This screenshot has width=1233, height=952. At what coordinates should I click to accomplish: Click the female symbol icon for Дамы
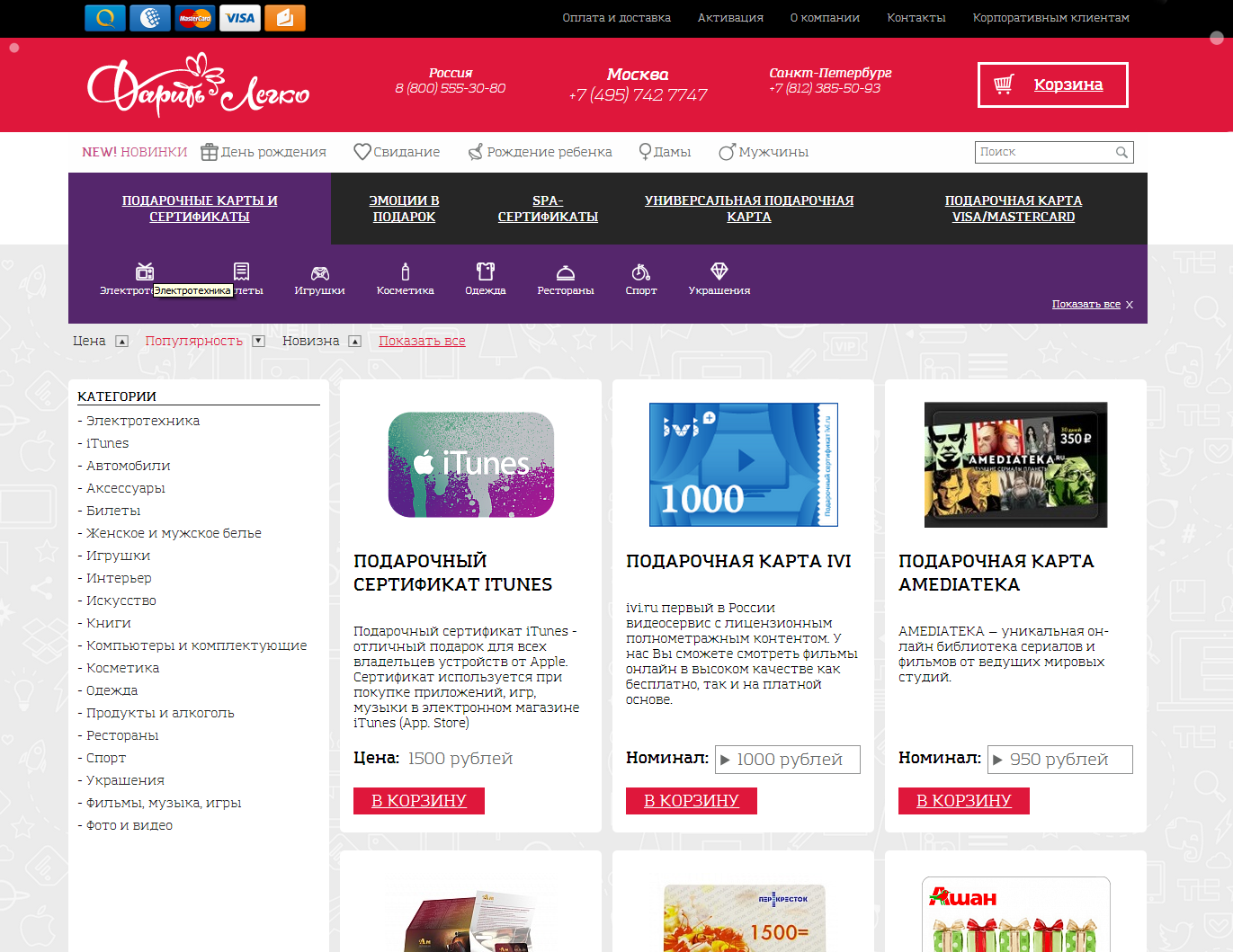[645, 152]
